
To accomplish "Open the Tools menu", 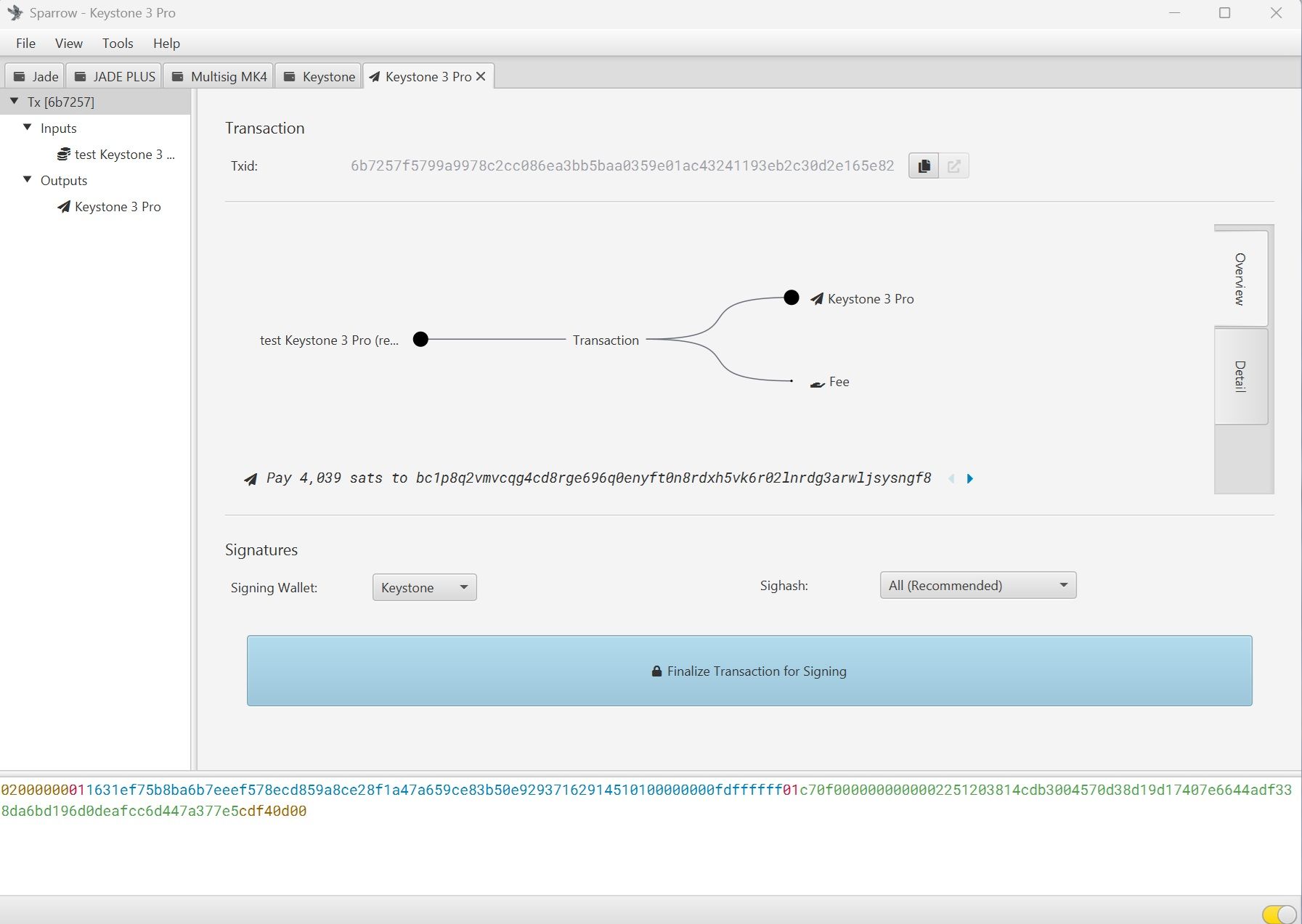I will pyautogui.click(x=118, y=44).
